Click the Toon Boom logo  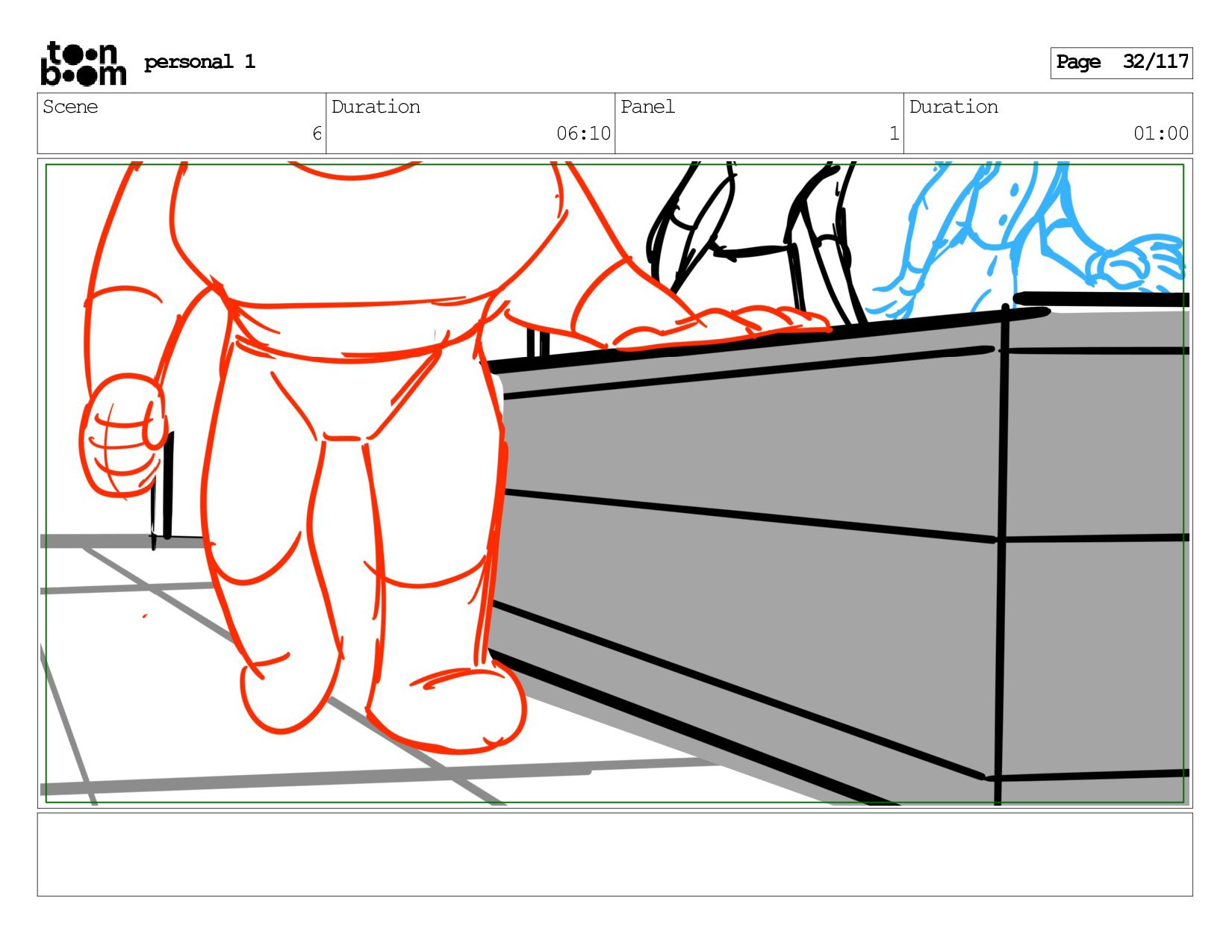tap(83, 63)
